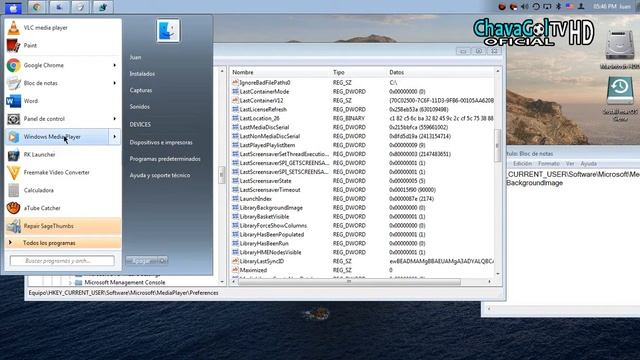640x360 pixels.
Task: Select the LastPlayedPlaylistItem registry value
Action: click(x=267, y=145)
